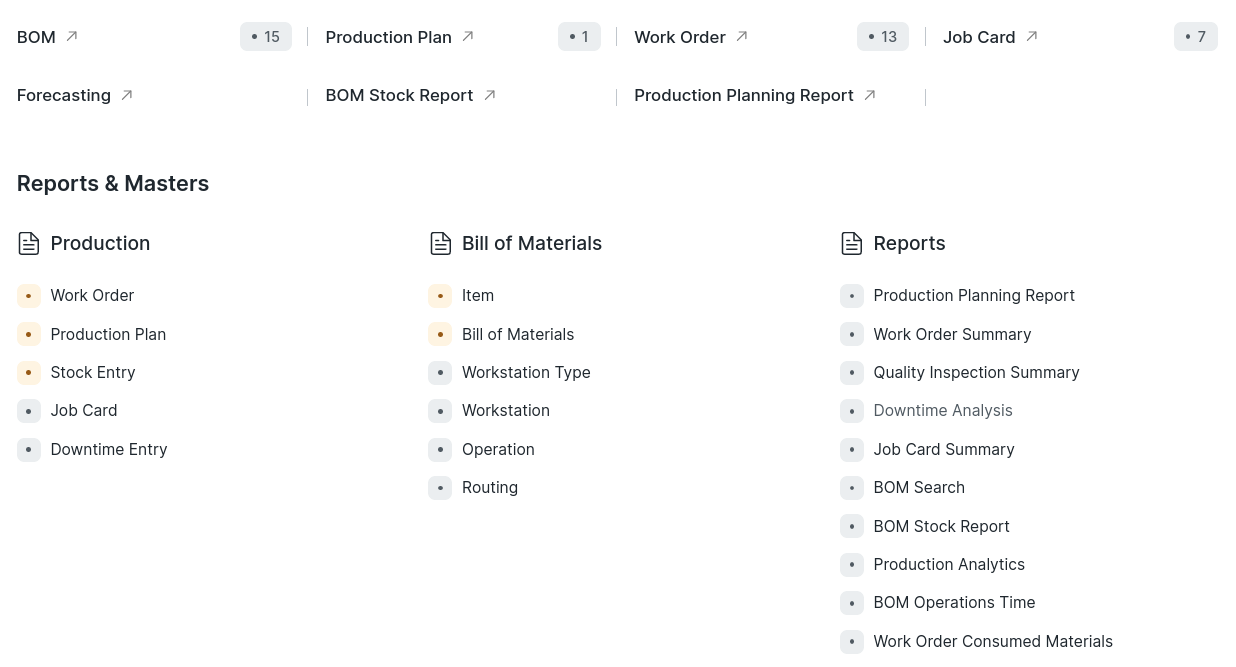1236x667 pixels.
Task: Click the orange dot beside Stock Entry
Action: click(29, 373)
